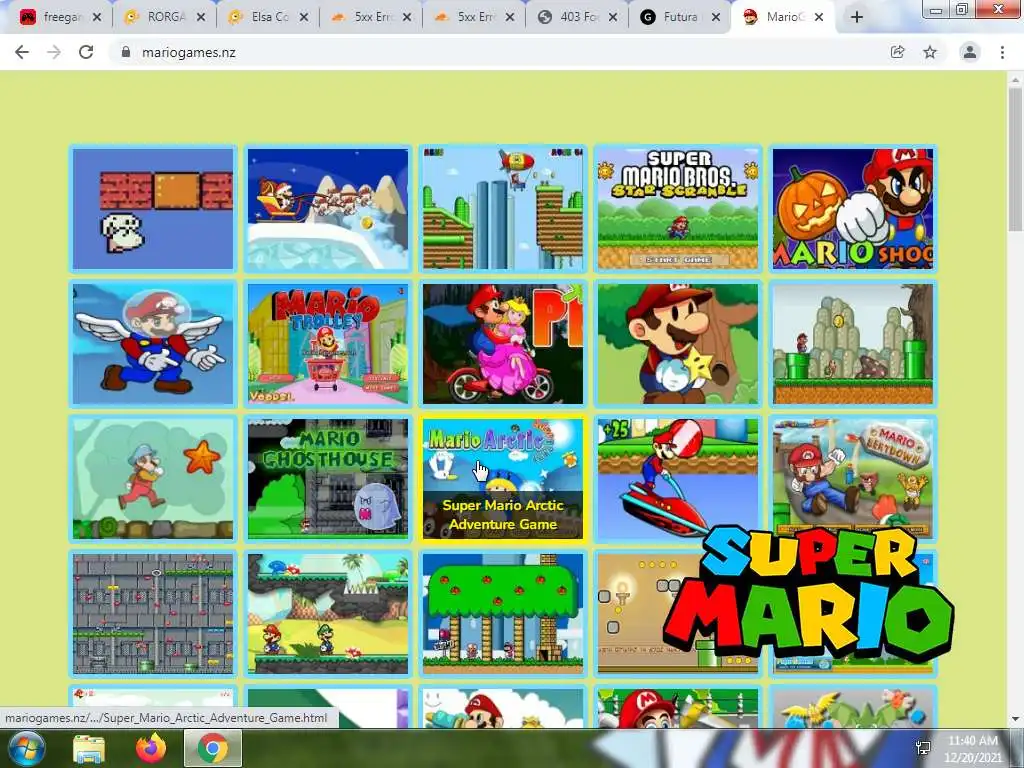Close the RORGA tab
The height and width of the screenshot is (768, 1024).
click(x=200, y=18)
